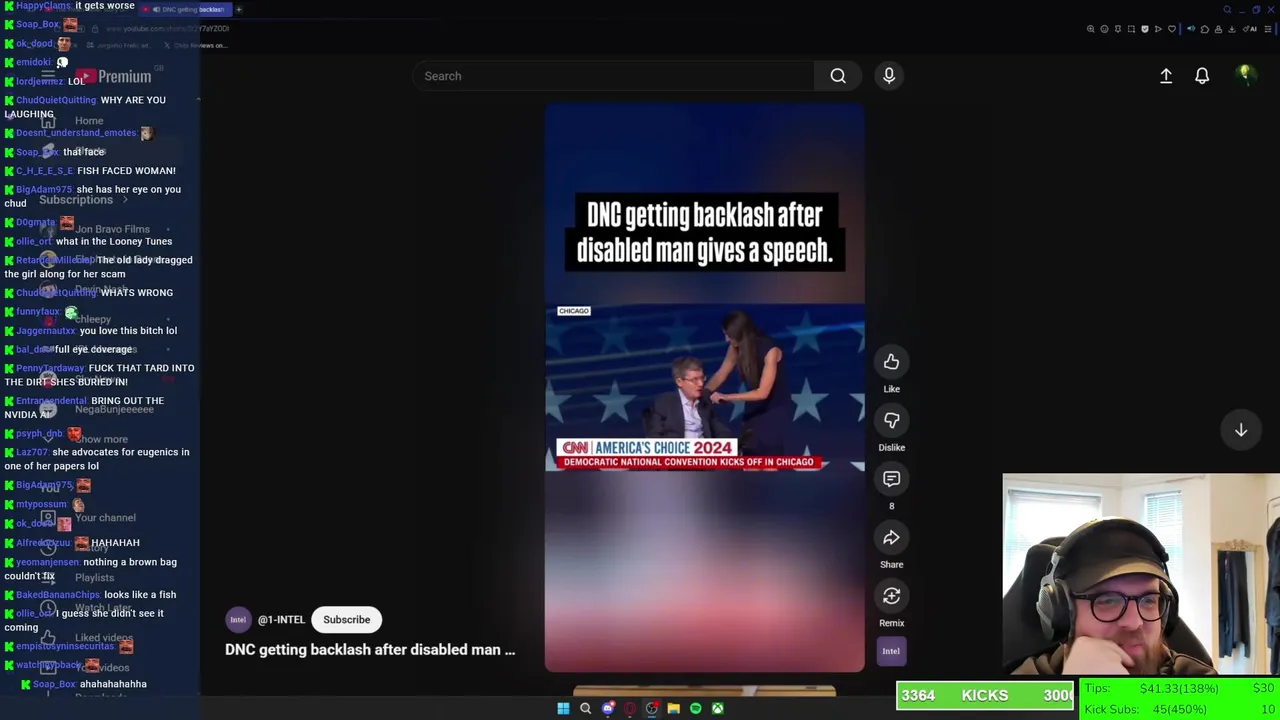Click chat username HappyClams
Image resolution: width=1280 pixels, height=720 pixels.
43,6
